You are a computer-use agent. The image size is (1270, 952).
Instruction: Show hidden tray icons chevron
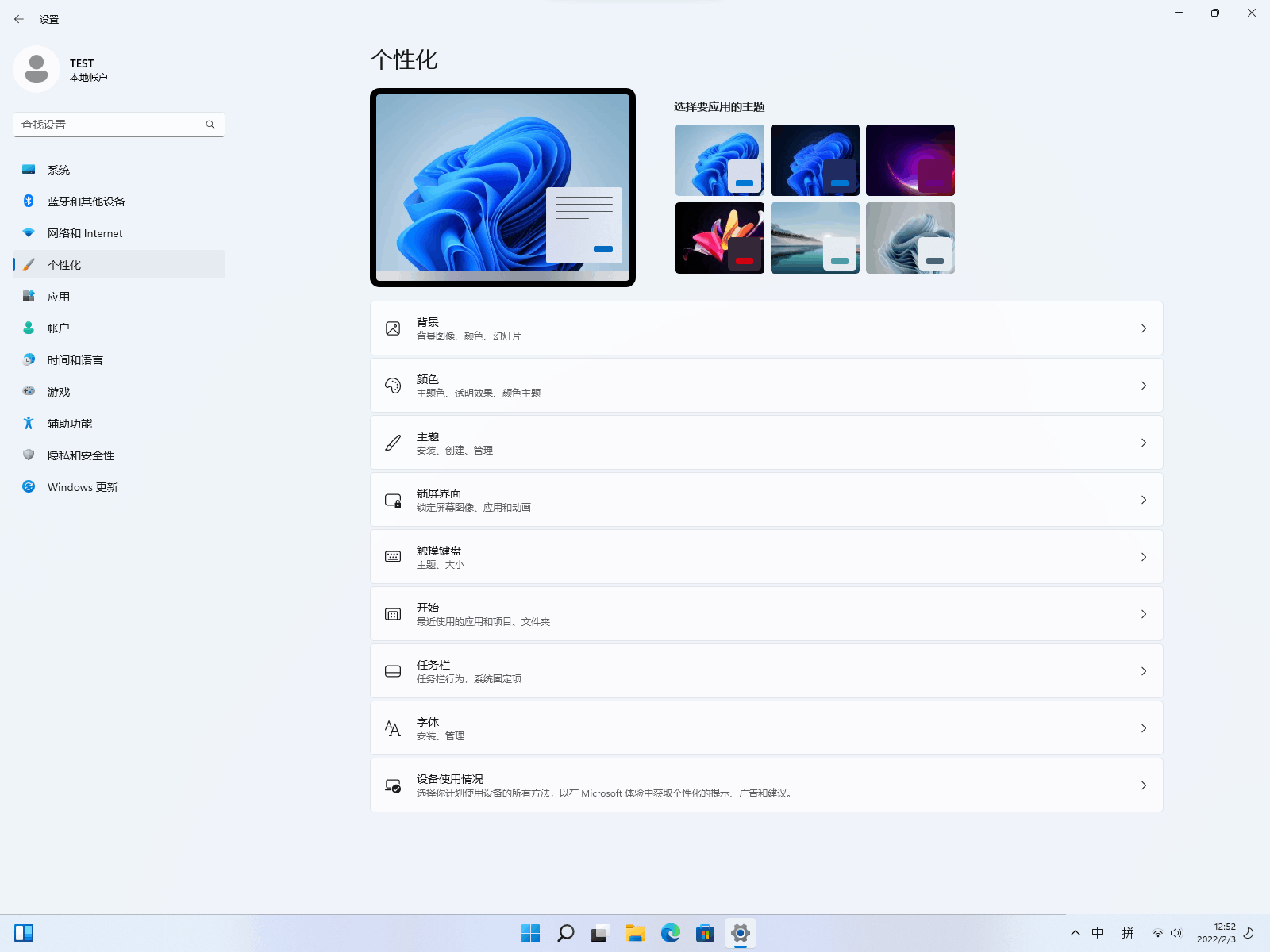[x=1076, y=933]
